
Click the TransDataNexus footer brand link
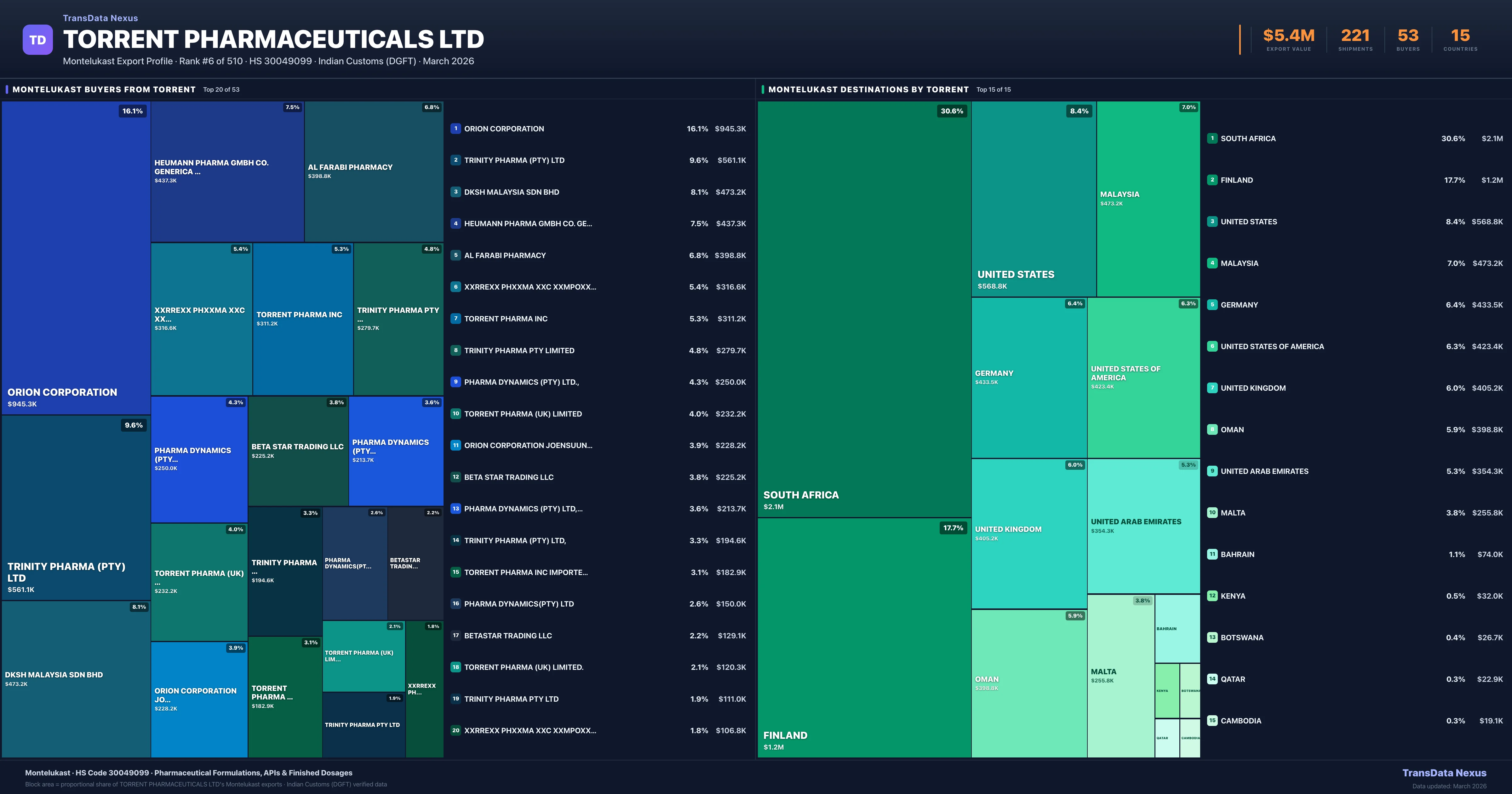click(1444, 773)
